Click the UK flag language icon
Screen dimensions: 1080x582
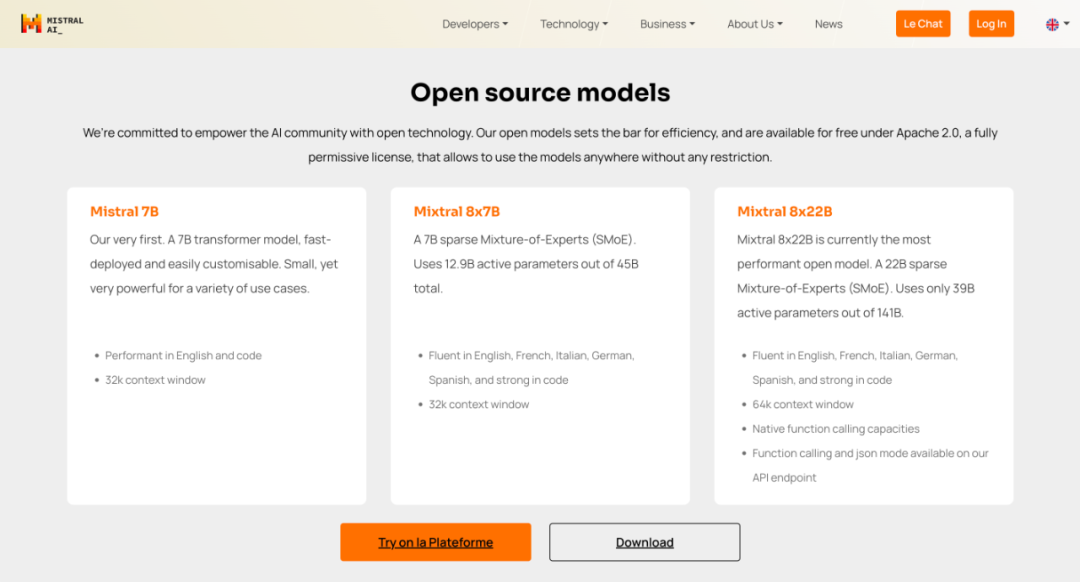pos(1052,24)
